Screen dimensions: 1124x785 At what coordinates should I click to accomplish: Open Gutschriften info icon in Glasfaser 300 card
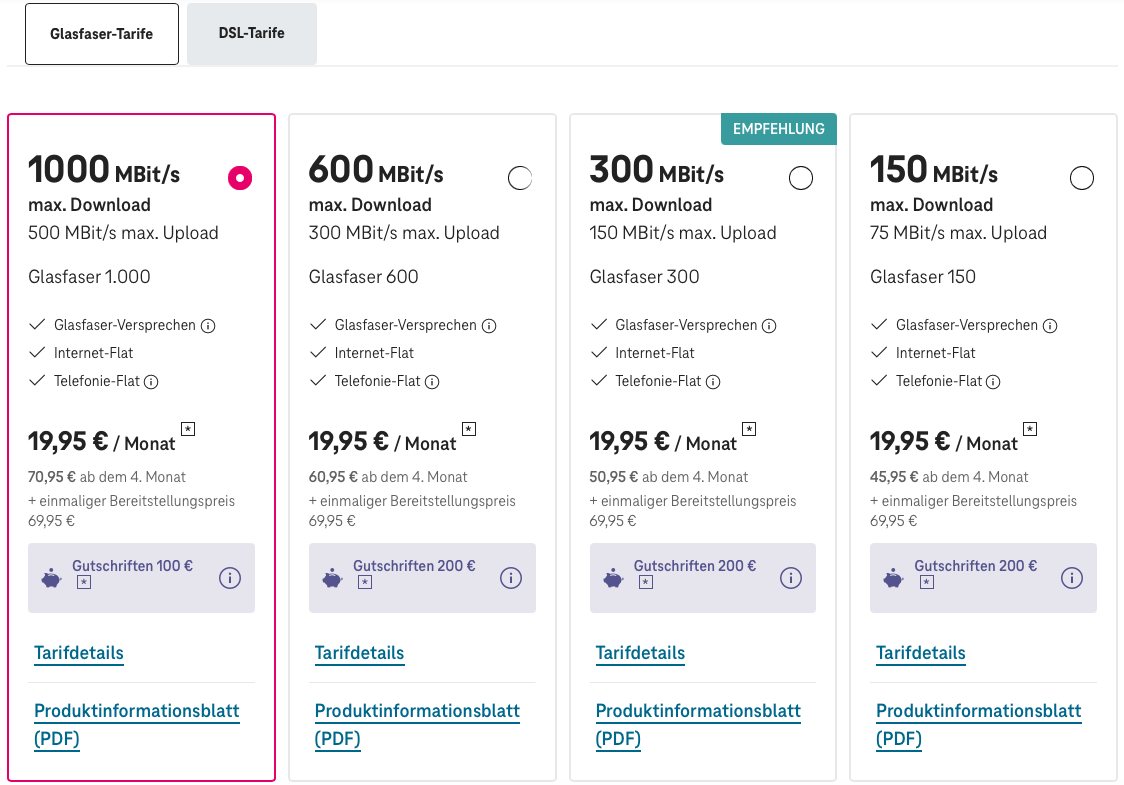pos(791,578)
